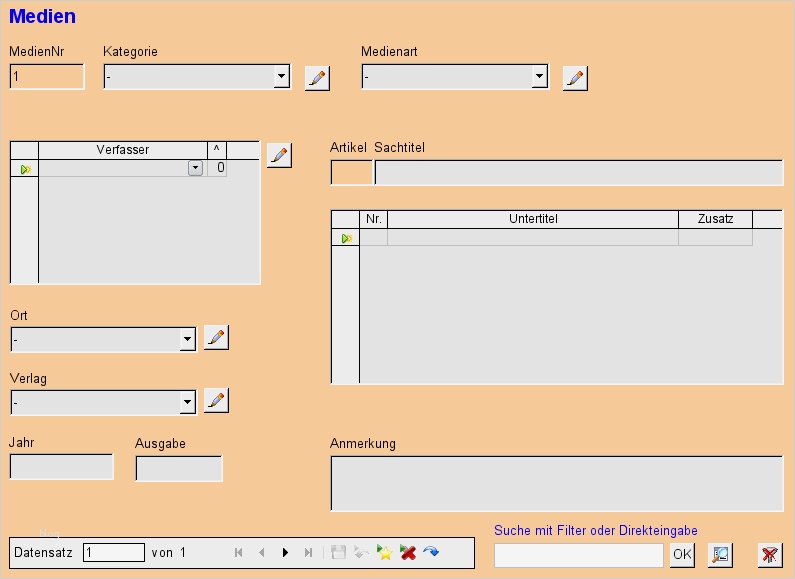Click the pencil edit button next to Medienart
This screenshot has height=579, width=795.
pyautogui.click(x=575, y=78)
